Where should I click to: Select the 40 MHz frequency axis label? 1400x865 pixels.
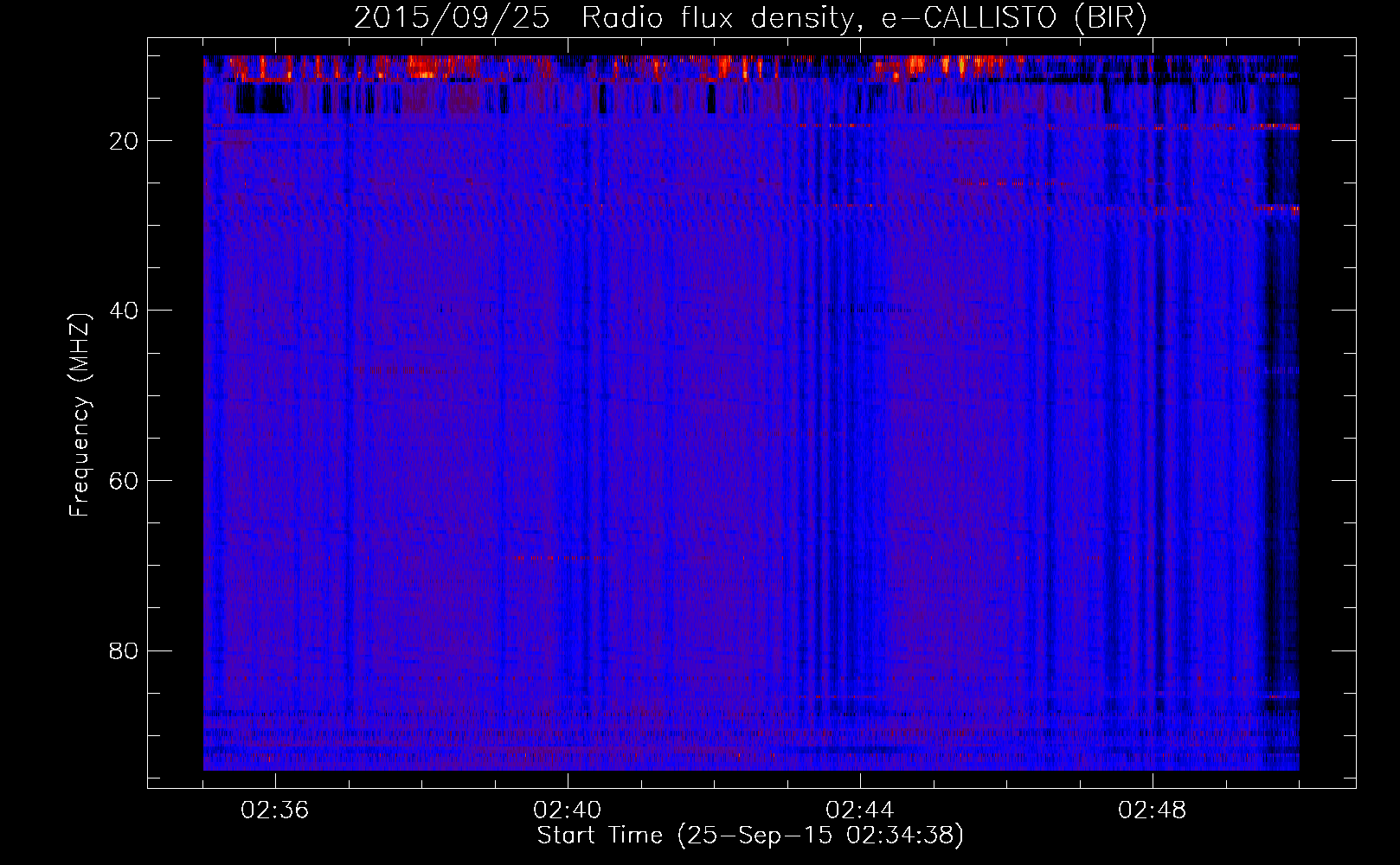tap(125, 311)
